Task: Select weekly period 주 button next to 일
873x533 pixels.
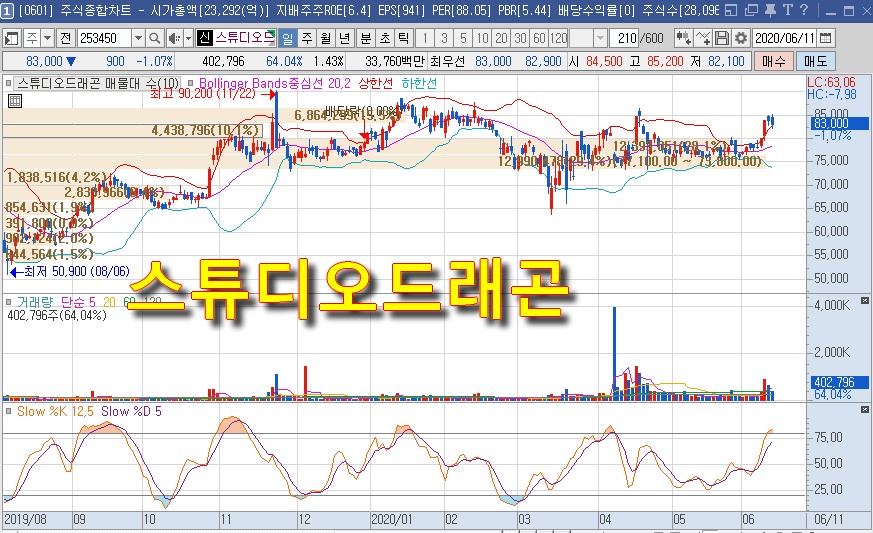Action: tap(307, 38)
